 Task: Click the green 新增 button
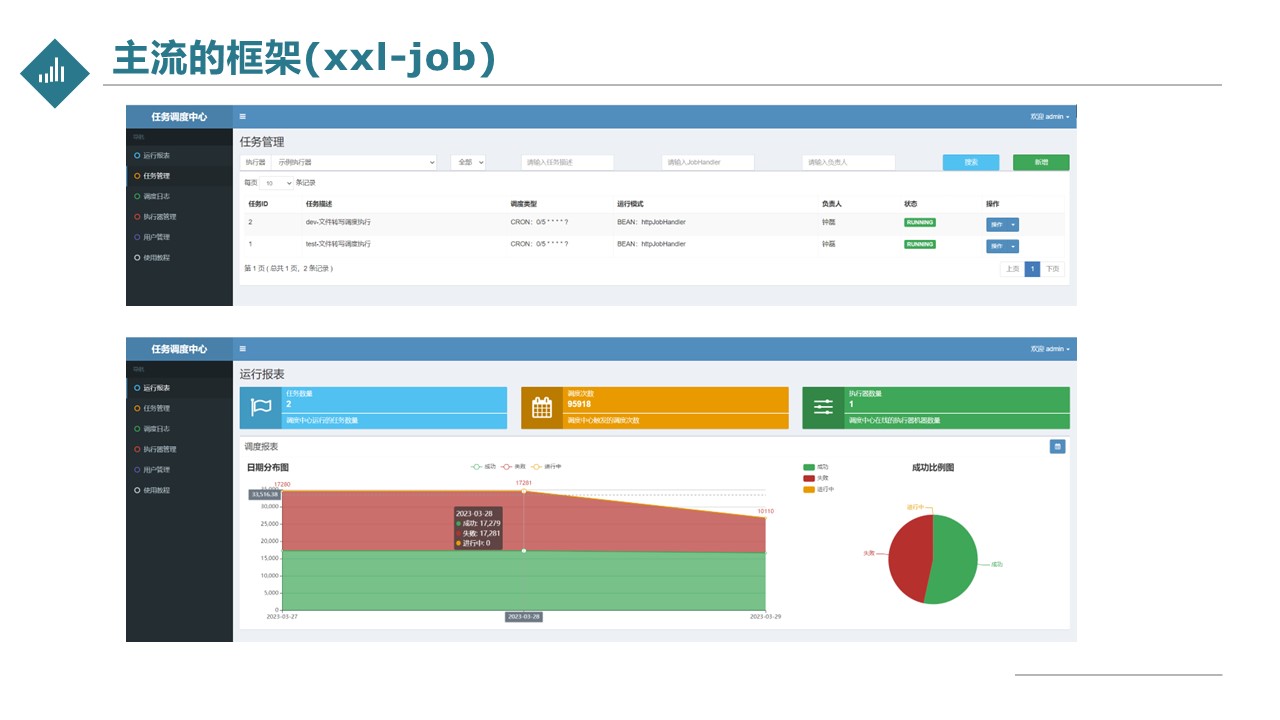click(1041, 162)
